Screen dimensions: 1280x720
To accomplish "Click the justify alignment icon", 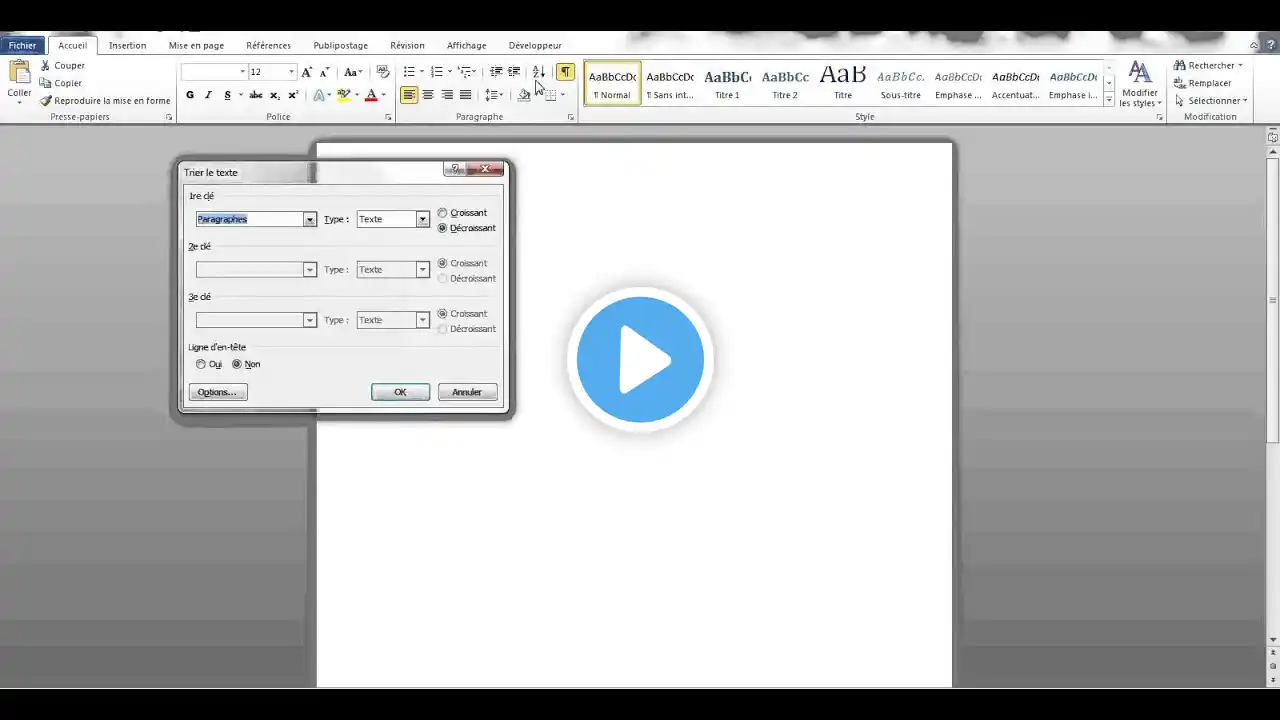I will 465,95.
